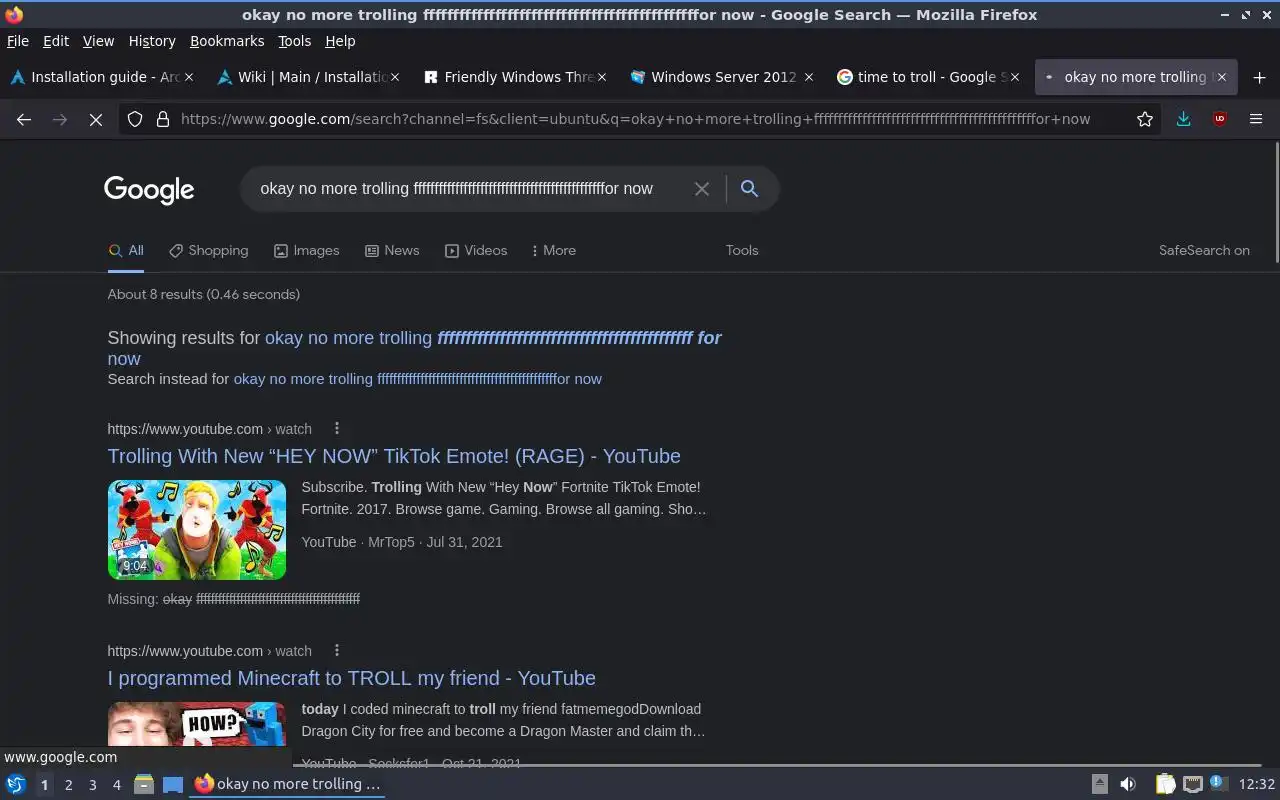Open I programmed Minecraft to TROLL result
Image resolution: width=1280 pixels, height=800 pixels.
pos(351,678)
